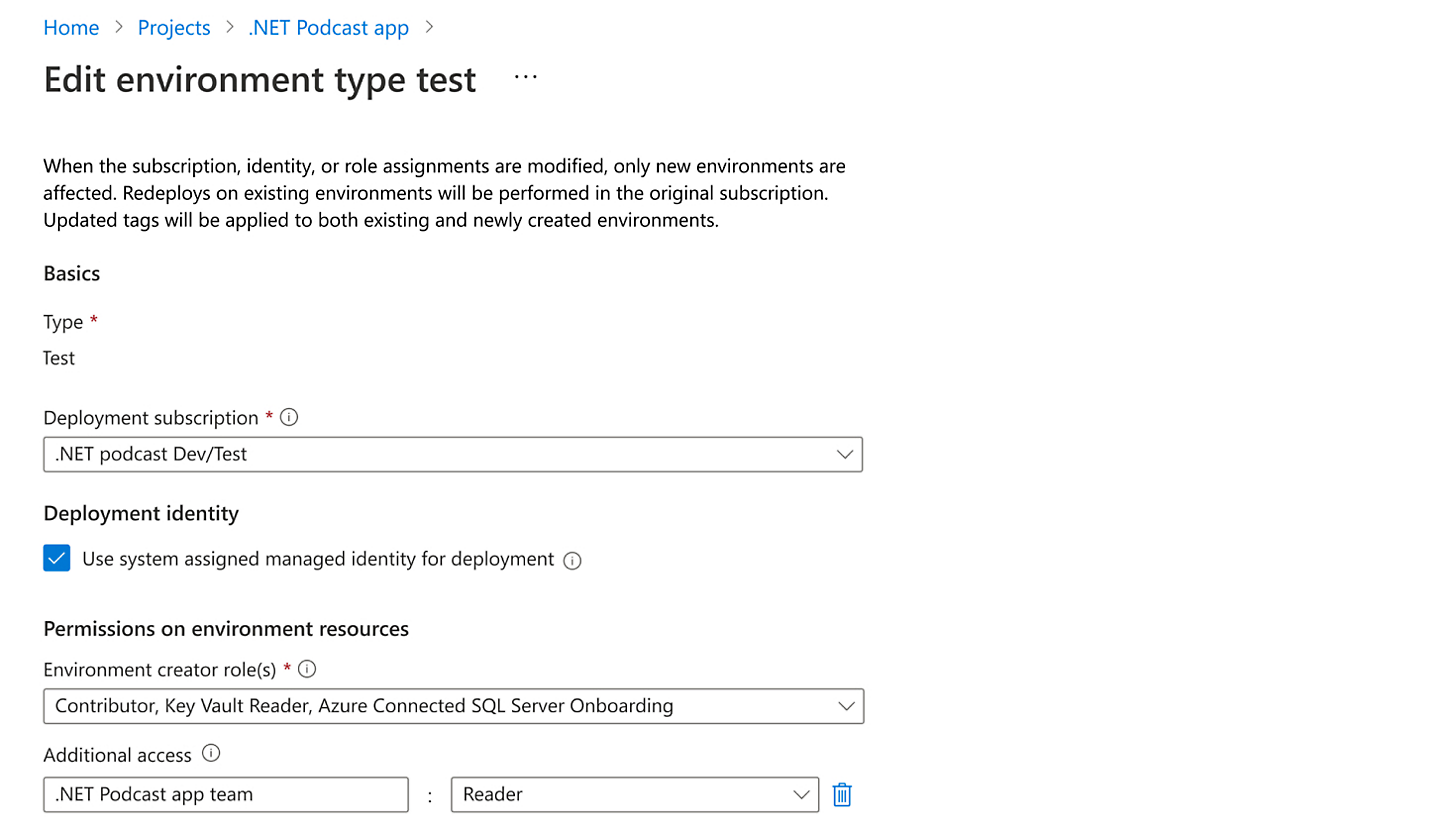Open the Reader role dropdown
The width and height of the screenshot is (1454, 821).
point(620,795)
